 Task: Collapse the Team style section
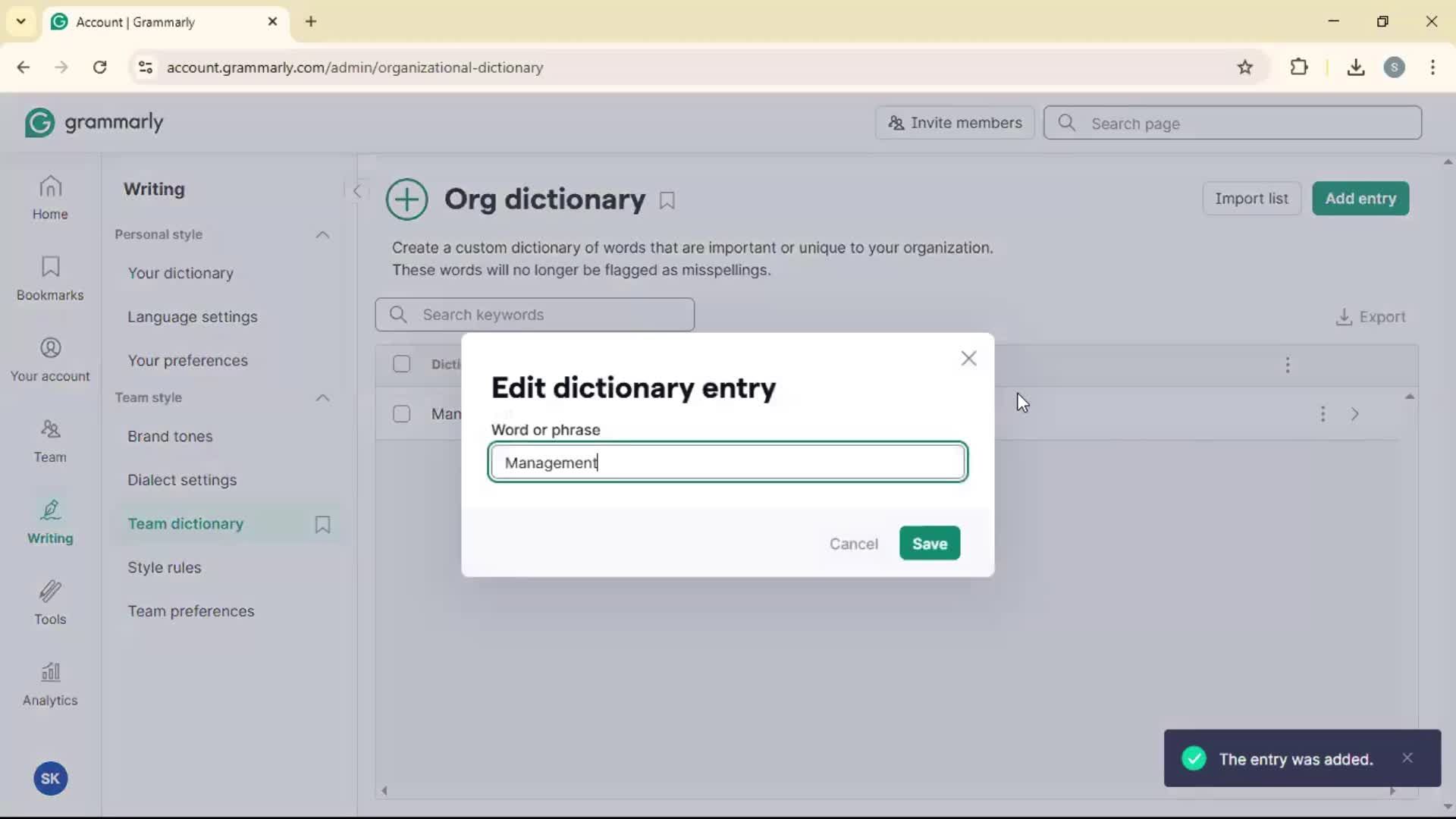(x=322, y=397)
